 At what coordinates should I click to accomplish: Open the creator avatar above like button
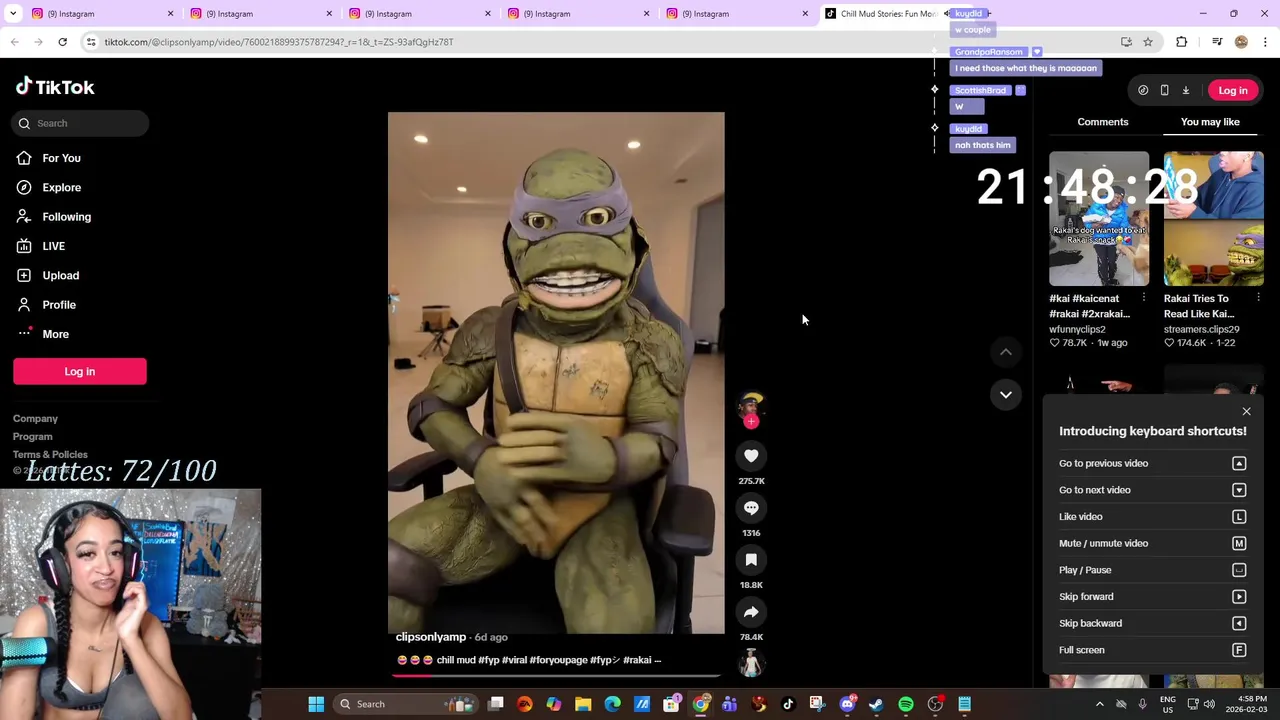[751, 405]
